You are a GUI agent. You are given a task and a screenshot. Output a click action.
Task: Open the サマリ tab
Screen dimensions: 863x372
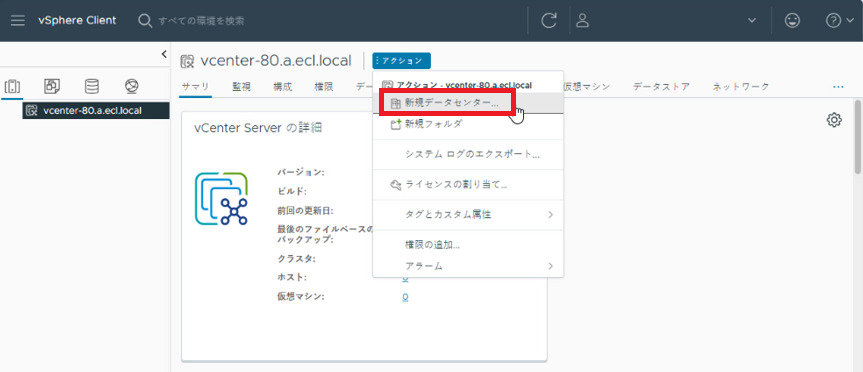[x=195, y=86]
